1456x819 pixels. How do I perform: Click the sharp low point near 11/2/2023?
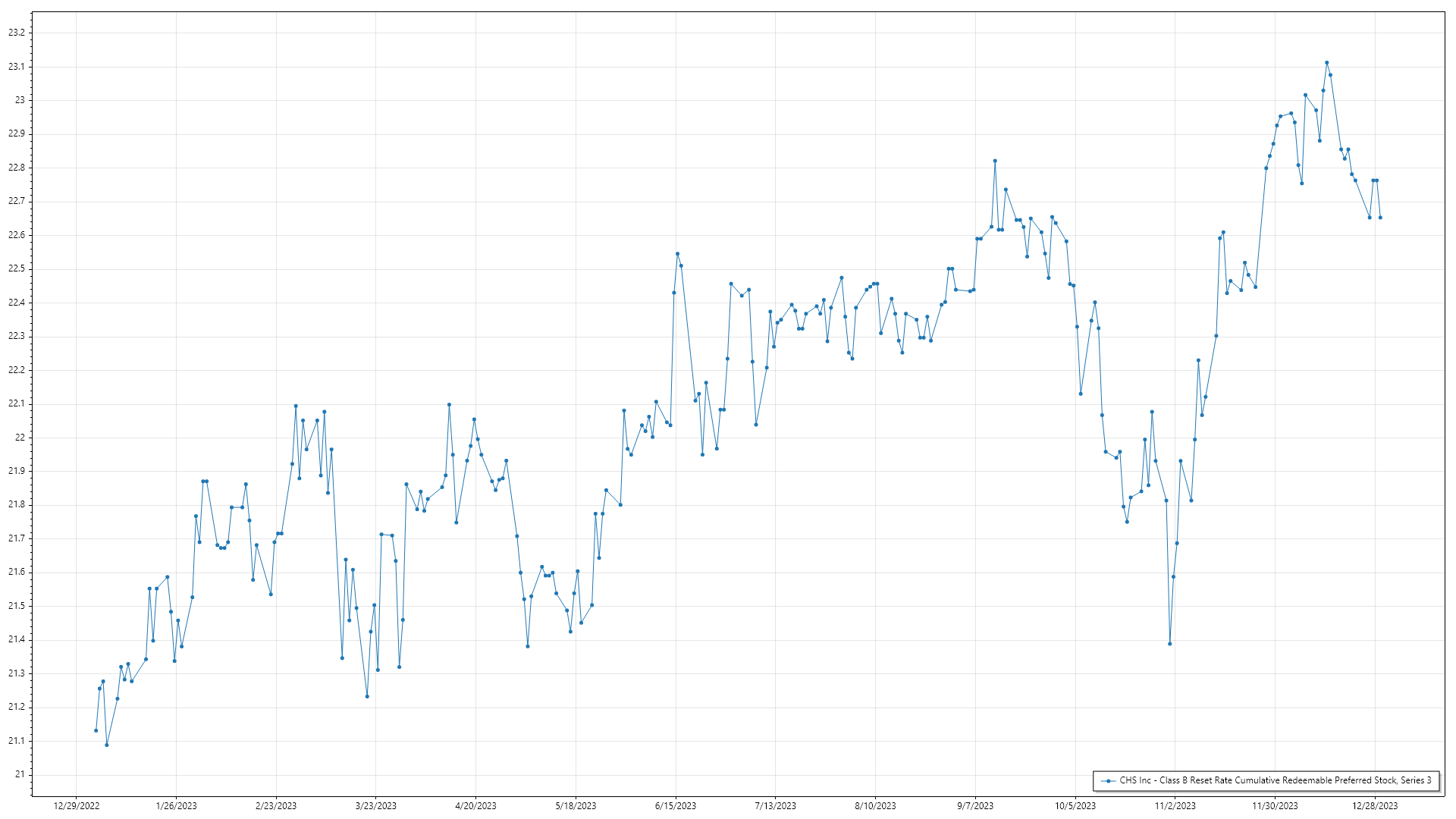pos(1170,644)
